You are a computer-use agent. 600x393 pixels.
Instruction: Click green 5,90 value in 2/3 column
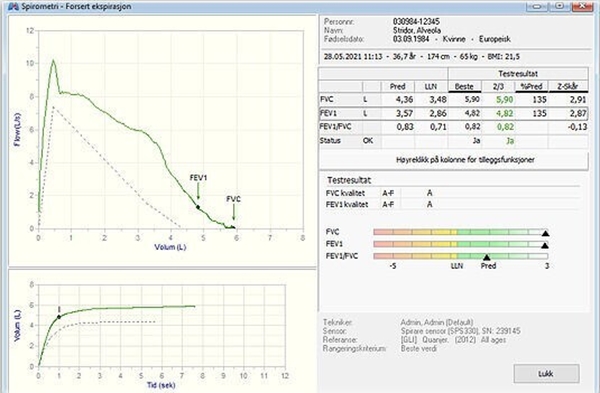pos(504,99)
